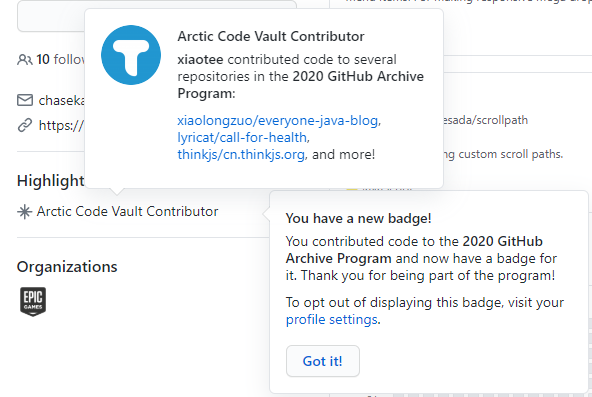Screen dimensions: 592x397
Task: Click the partially hidden email address text
Action: [x=62, y=100]
